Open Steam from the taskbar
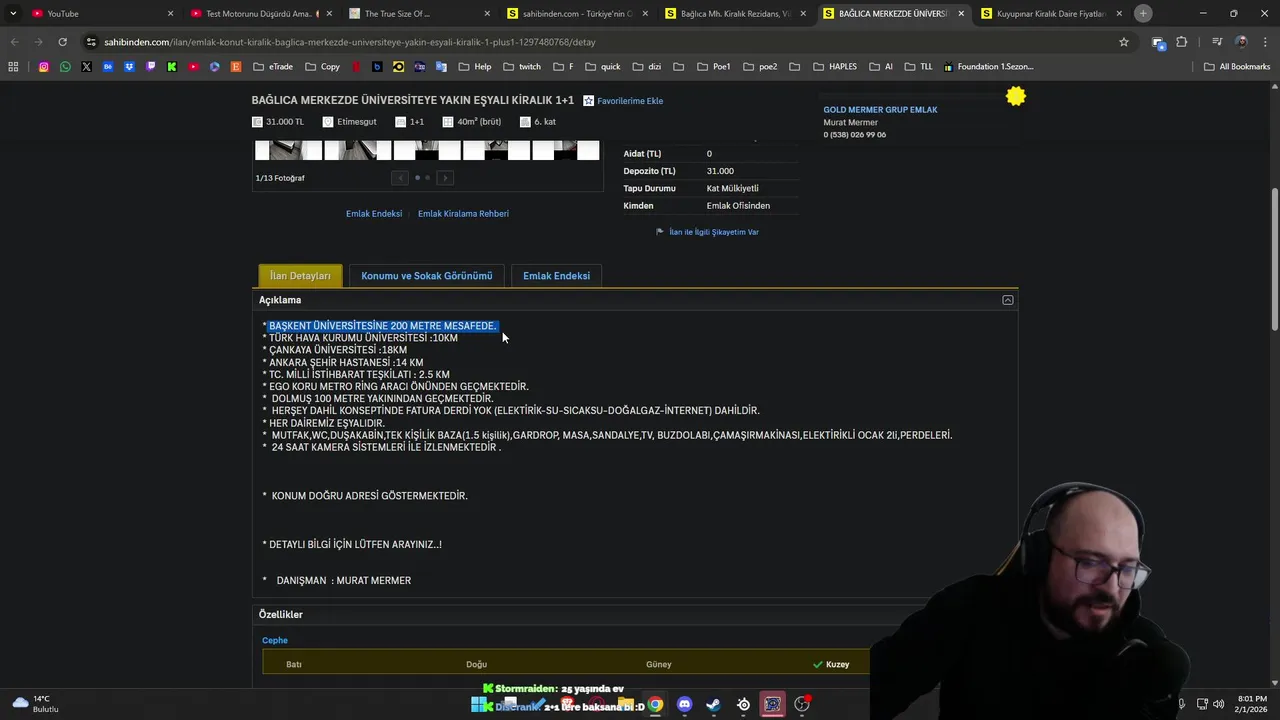The width and height of the screenshot is (1280, 720). click(713, 704)
